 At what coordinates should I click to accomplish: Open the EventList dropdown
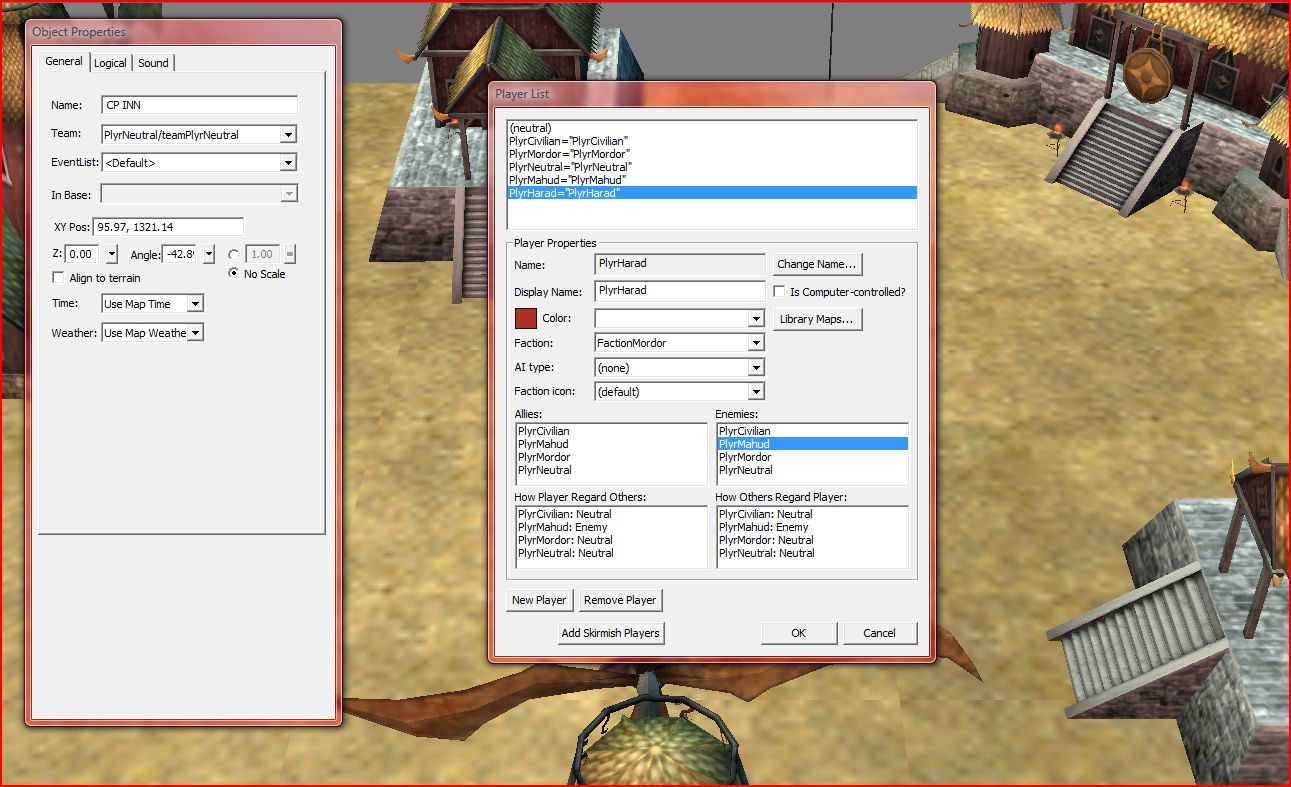(x=288, y=163)
